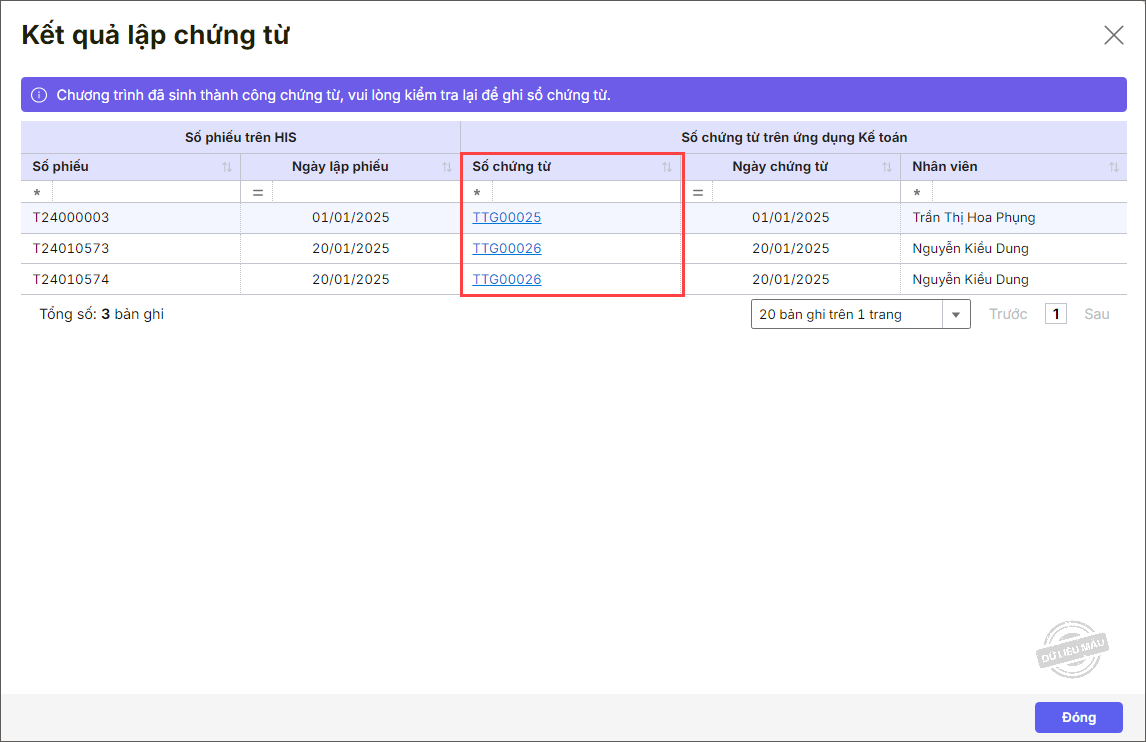Sort by Nhân viên column icon

pyautogui.click(x=1114, y=167)
